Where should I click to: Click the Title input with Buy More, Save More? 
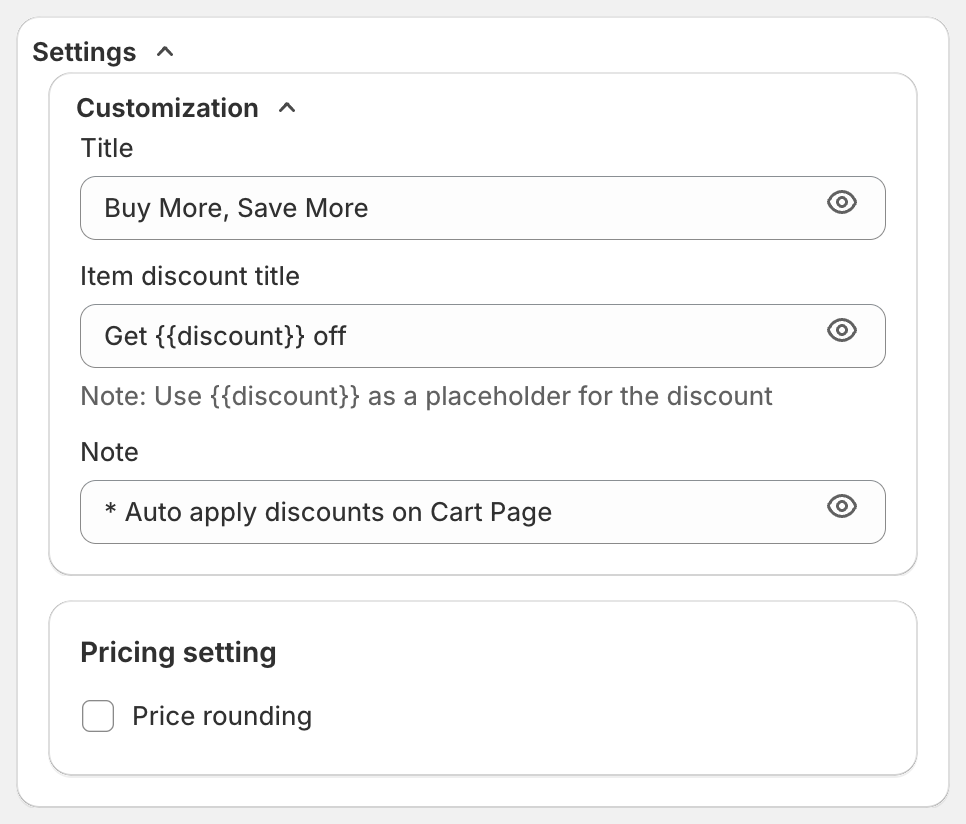(x=482, y=208)
